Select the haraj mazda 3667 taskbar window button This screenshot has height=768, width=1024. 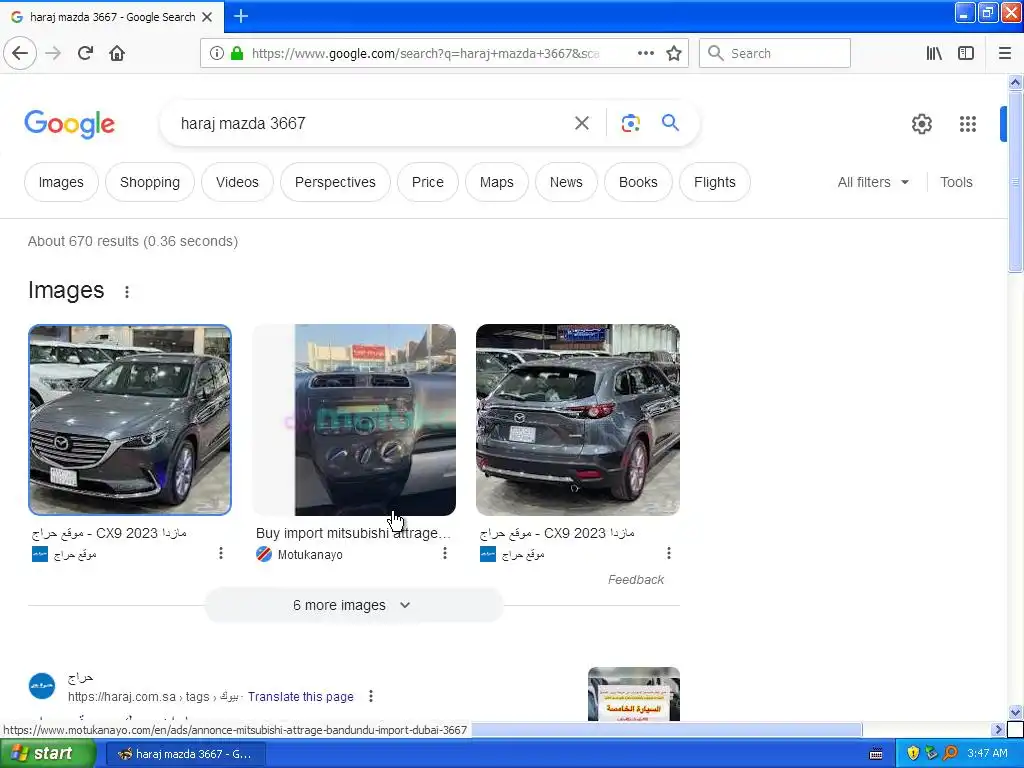(x=184, y=754)
